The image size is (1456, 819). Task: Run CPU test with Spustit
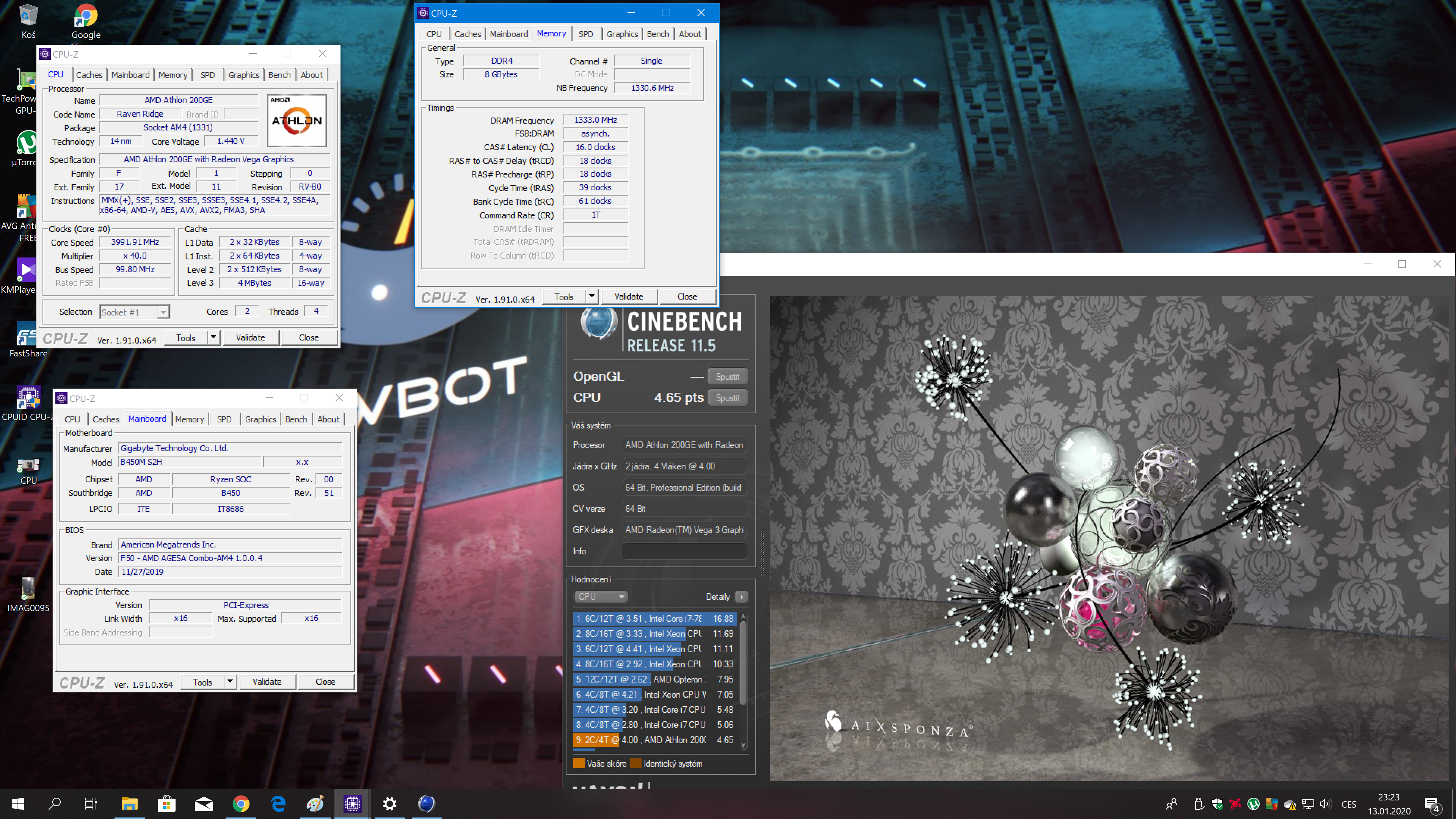[x=728, y=398]
